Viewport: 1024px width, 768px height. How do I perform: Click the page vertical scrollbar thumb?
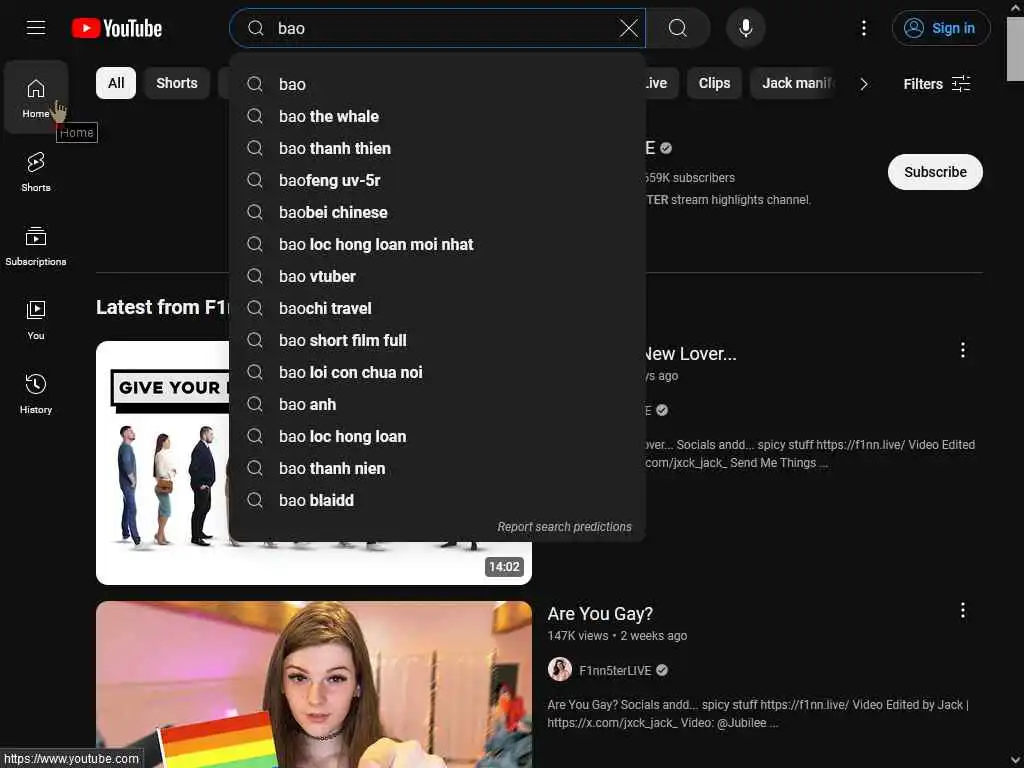point(1015,49)
